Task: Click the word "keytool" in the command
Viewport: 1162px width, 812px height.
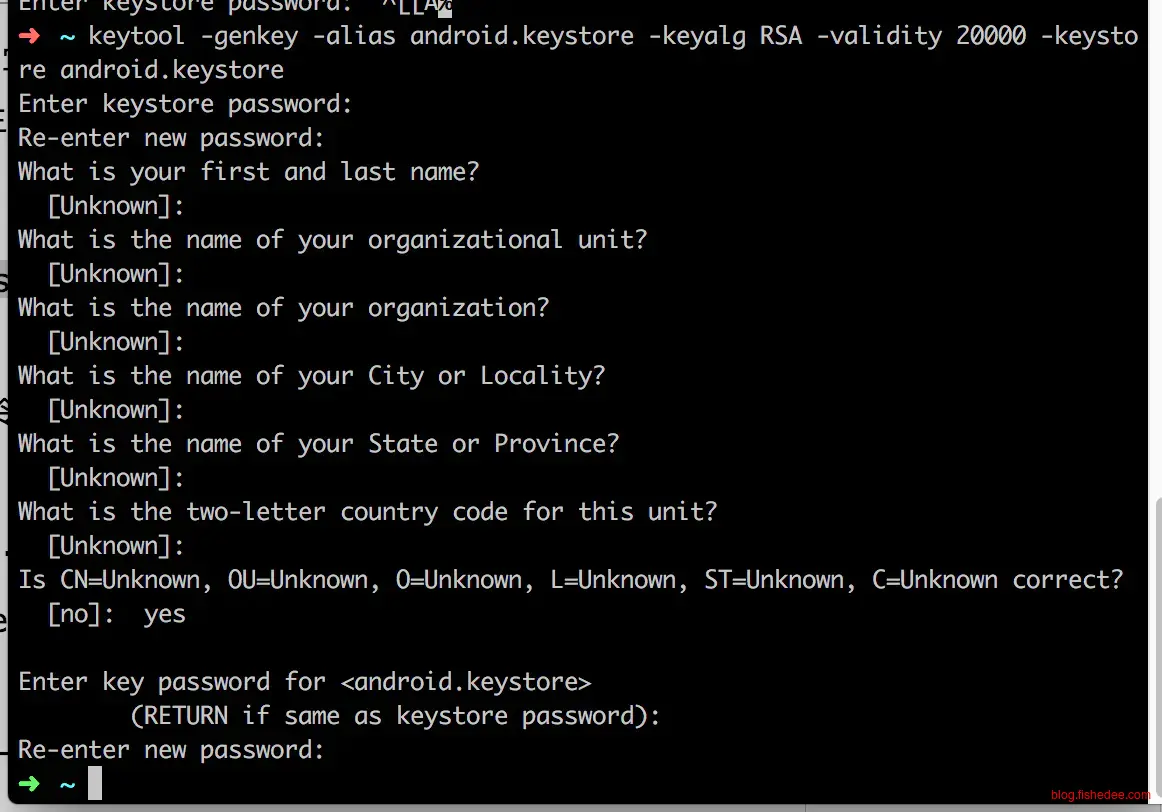Action: [136, 36]
